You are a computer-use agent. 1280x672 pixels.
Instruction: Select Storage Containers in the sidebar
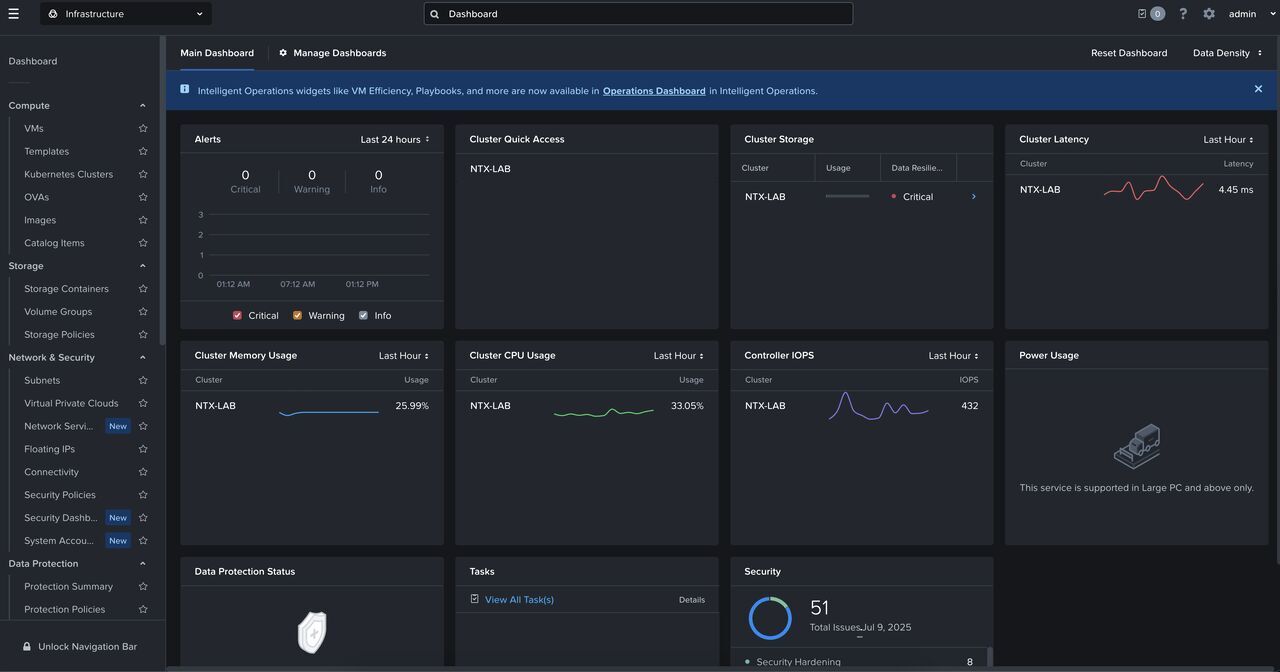66,289
